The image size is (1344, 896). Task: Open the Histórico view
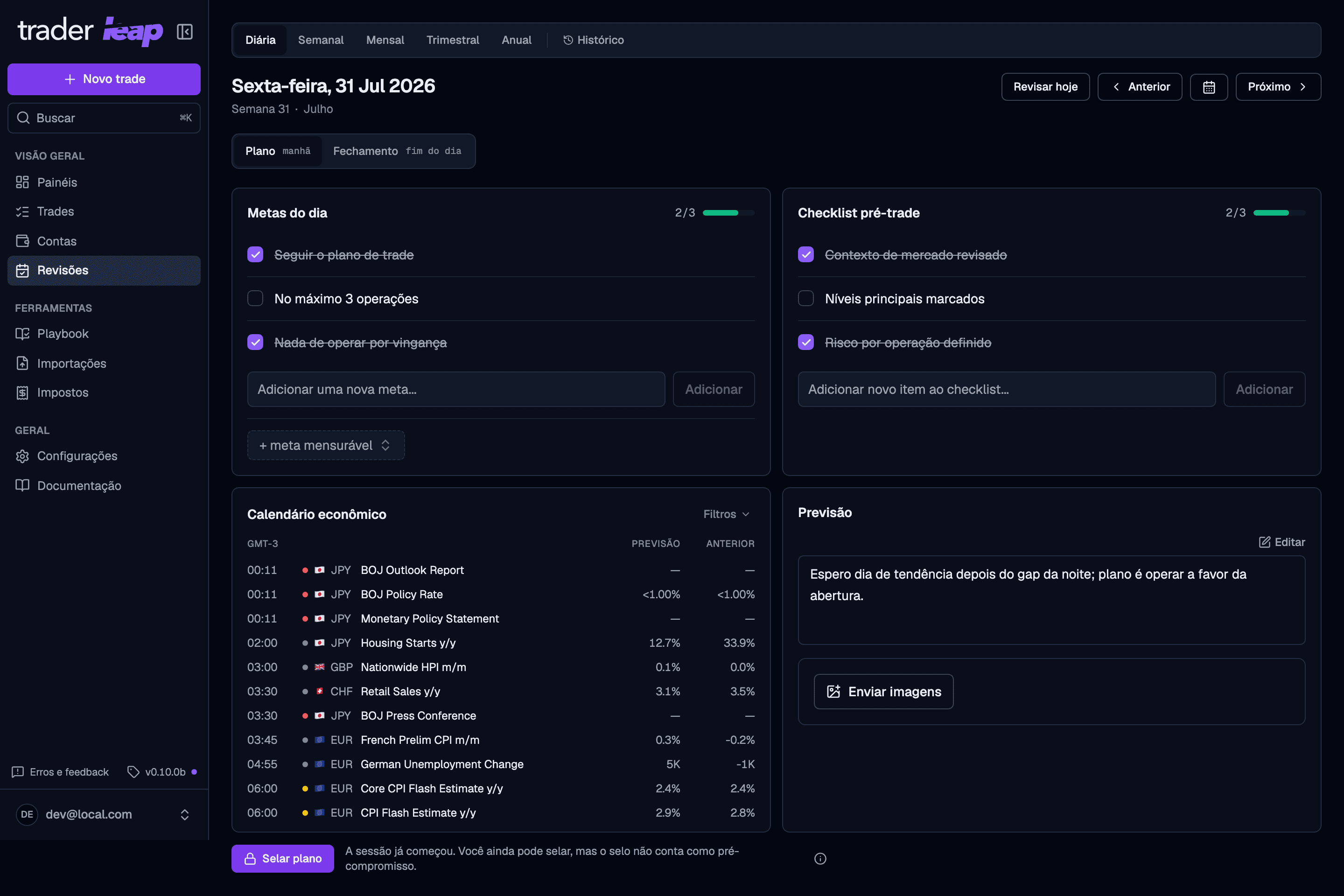point(594,40)
